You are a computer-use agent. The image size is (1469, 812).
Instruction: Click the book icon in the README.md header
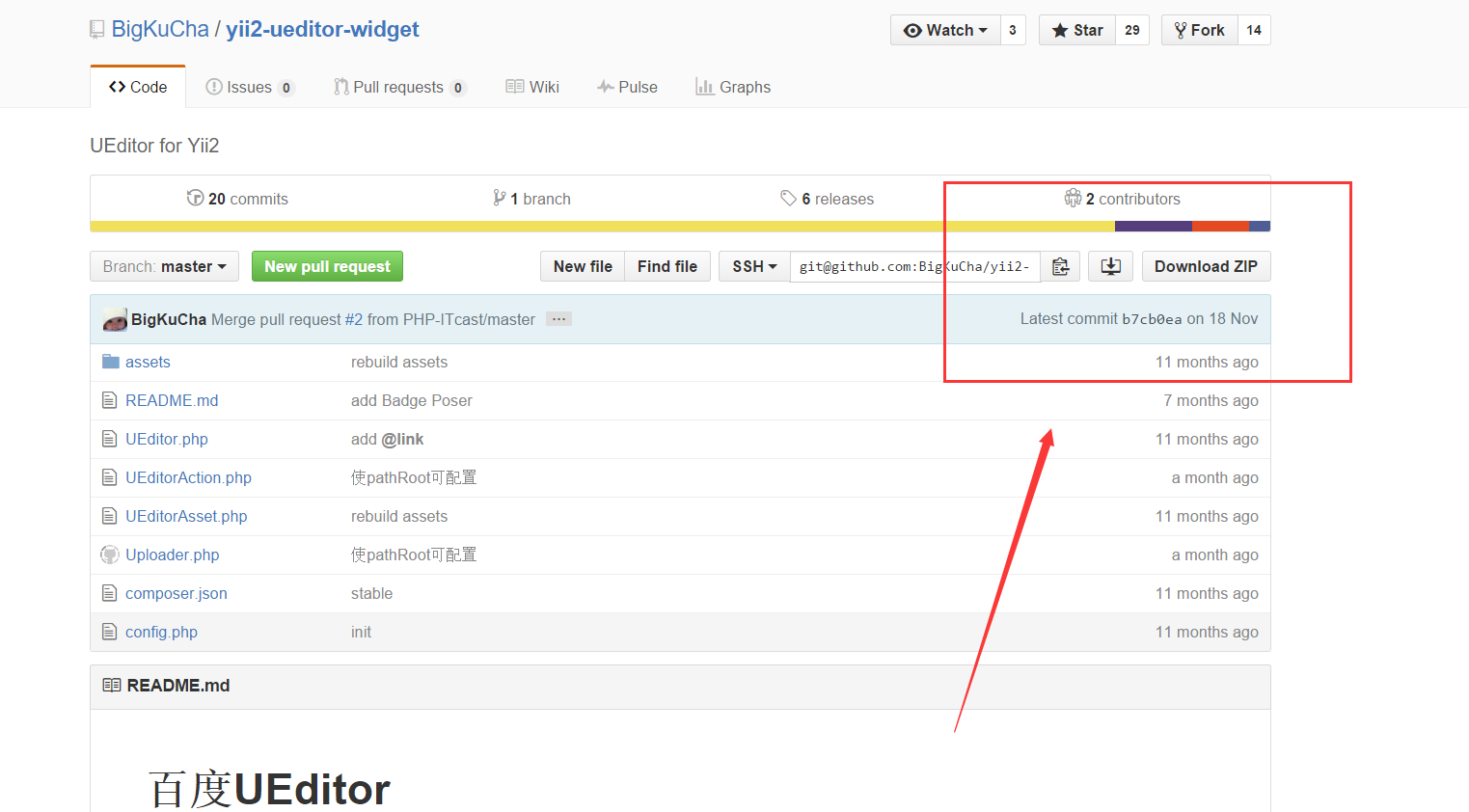pyautogui.click(x=112, y=686)
